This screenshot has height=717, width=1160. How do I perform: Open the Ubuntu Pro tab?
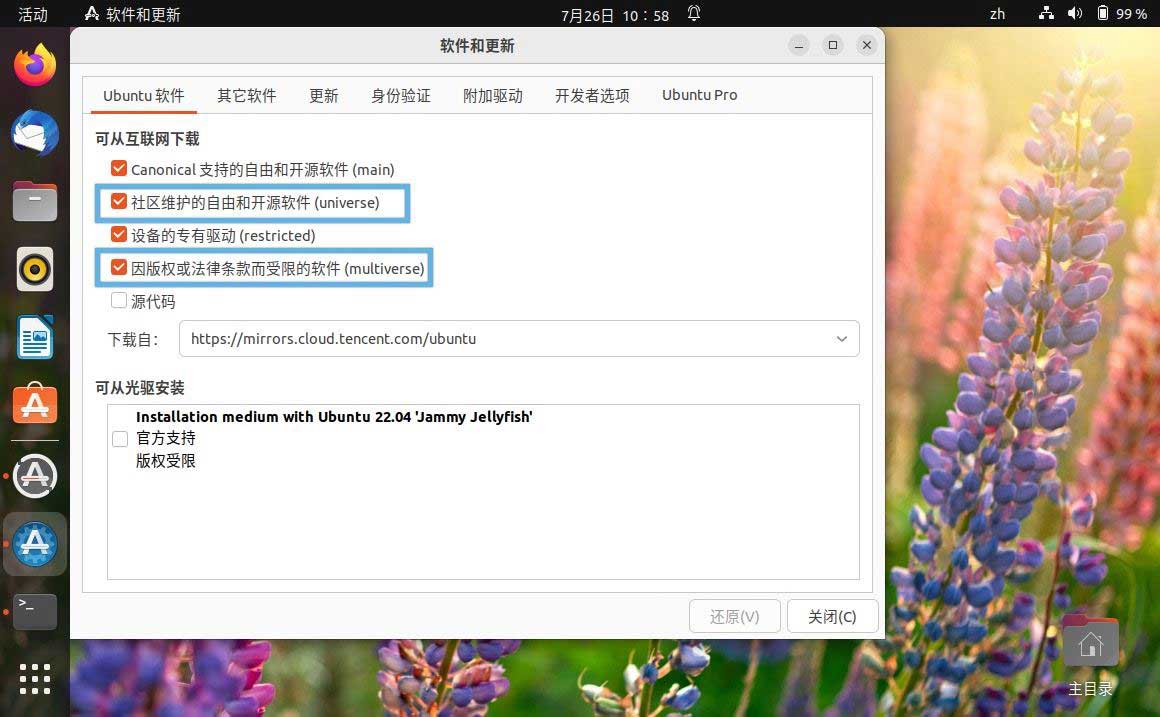699,95
